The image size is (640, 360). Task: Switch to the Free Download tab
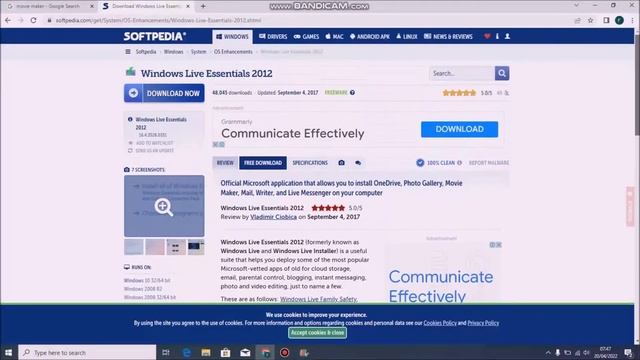(263, 163)
